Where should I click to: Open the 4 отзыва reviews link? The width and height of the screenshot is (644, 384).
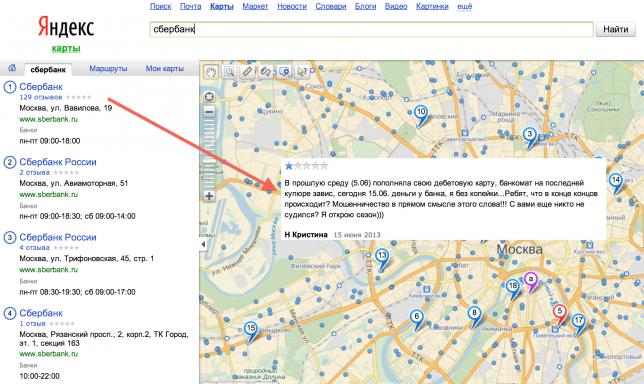34,248
